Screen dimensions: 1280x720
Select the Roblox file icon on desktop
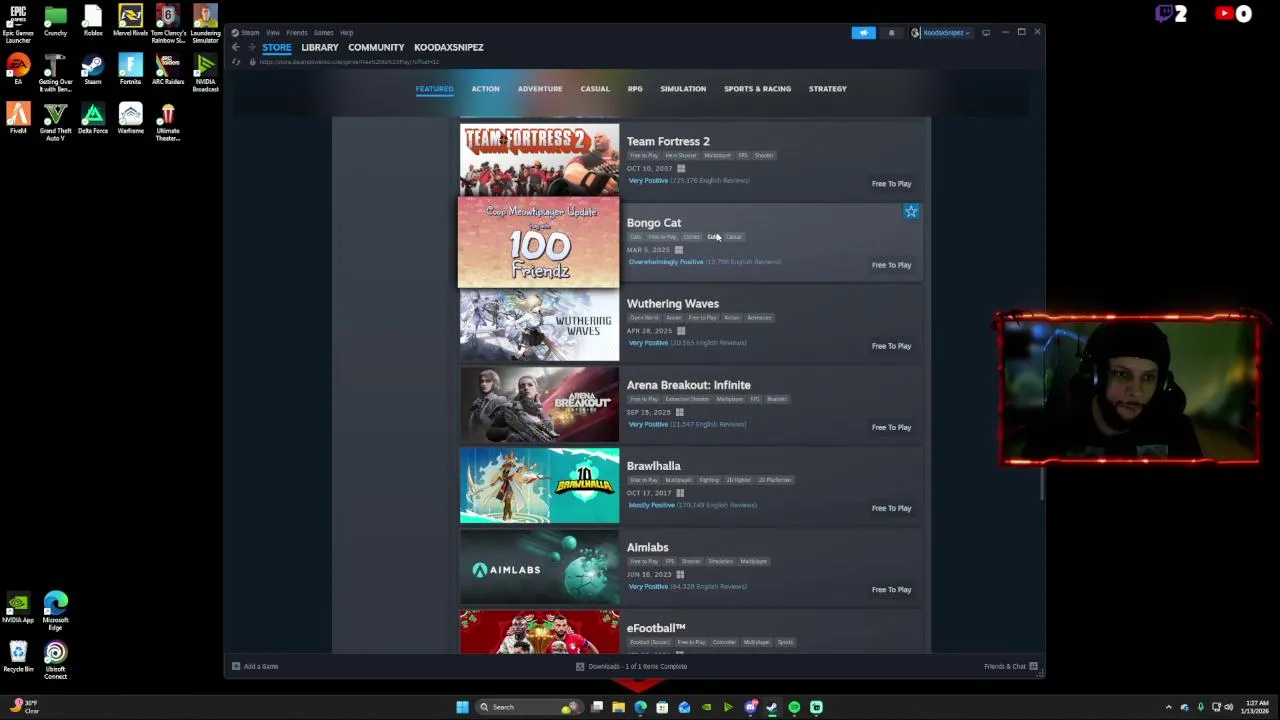pyautogui.click(x=93, y=21)
